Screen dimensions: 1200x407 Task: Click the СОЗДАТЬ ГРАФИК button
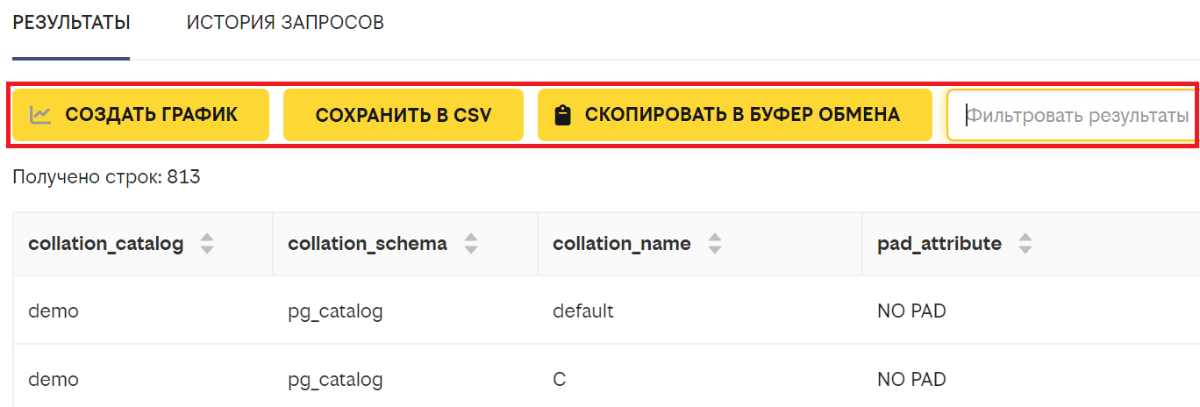pyautogui.click(x=141, y=114)
